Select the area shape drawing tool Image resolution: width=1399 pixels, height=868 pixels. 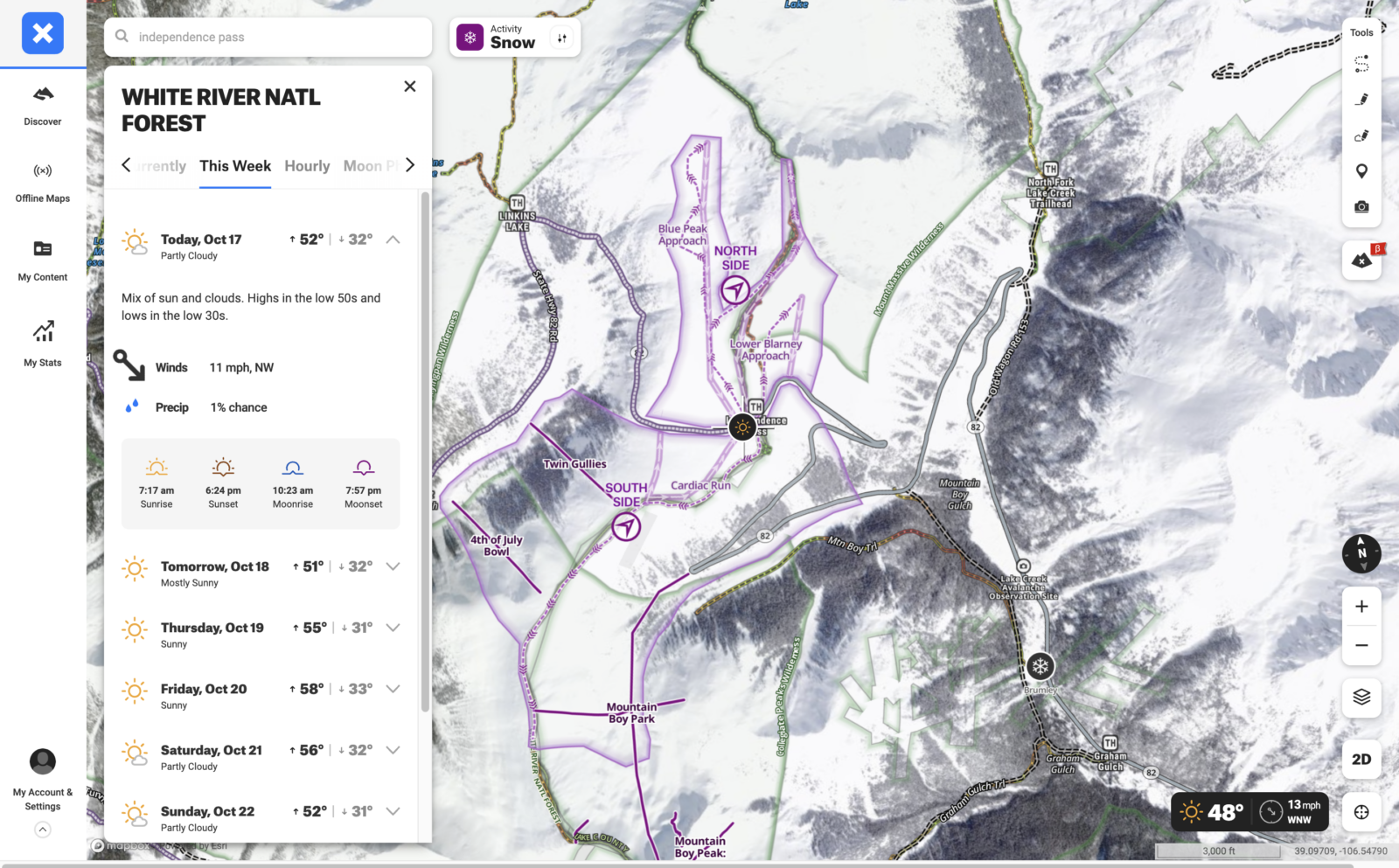point(1361,135)
